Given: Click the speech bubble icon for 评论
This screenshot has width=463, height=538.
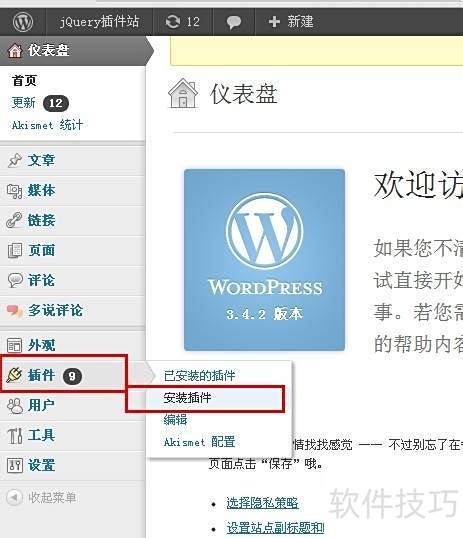Looking at the screenshot, I should click(15, 280).
